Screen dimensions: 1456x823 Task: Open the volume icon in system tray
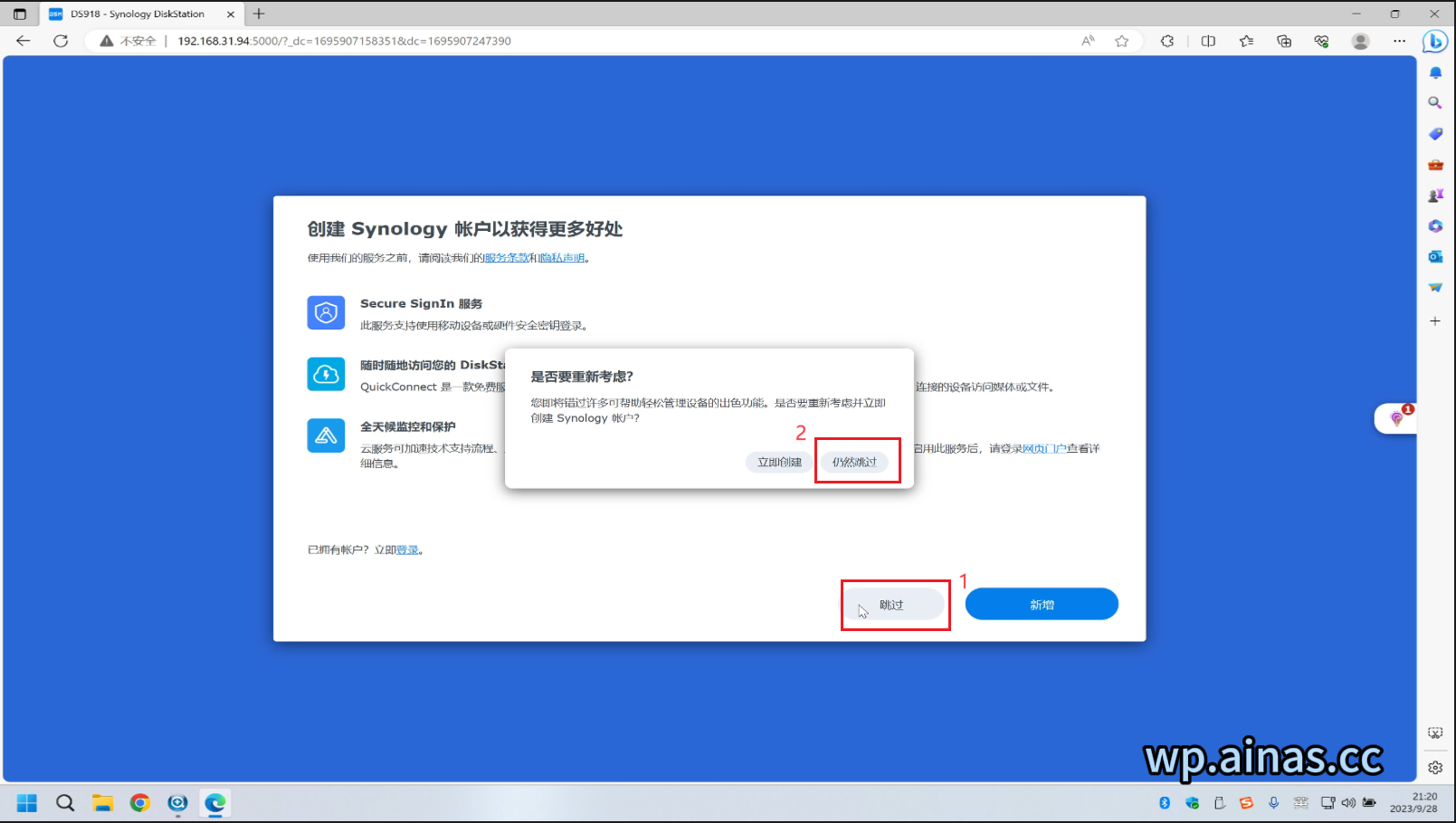click(x=1347, y=803)
